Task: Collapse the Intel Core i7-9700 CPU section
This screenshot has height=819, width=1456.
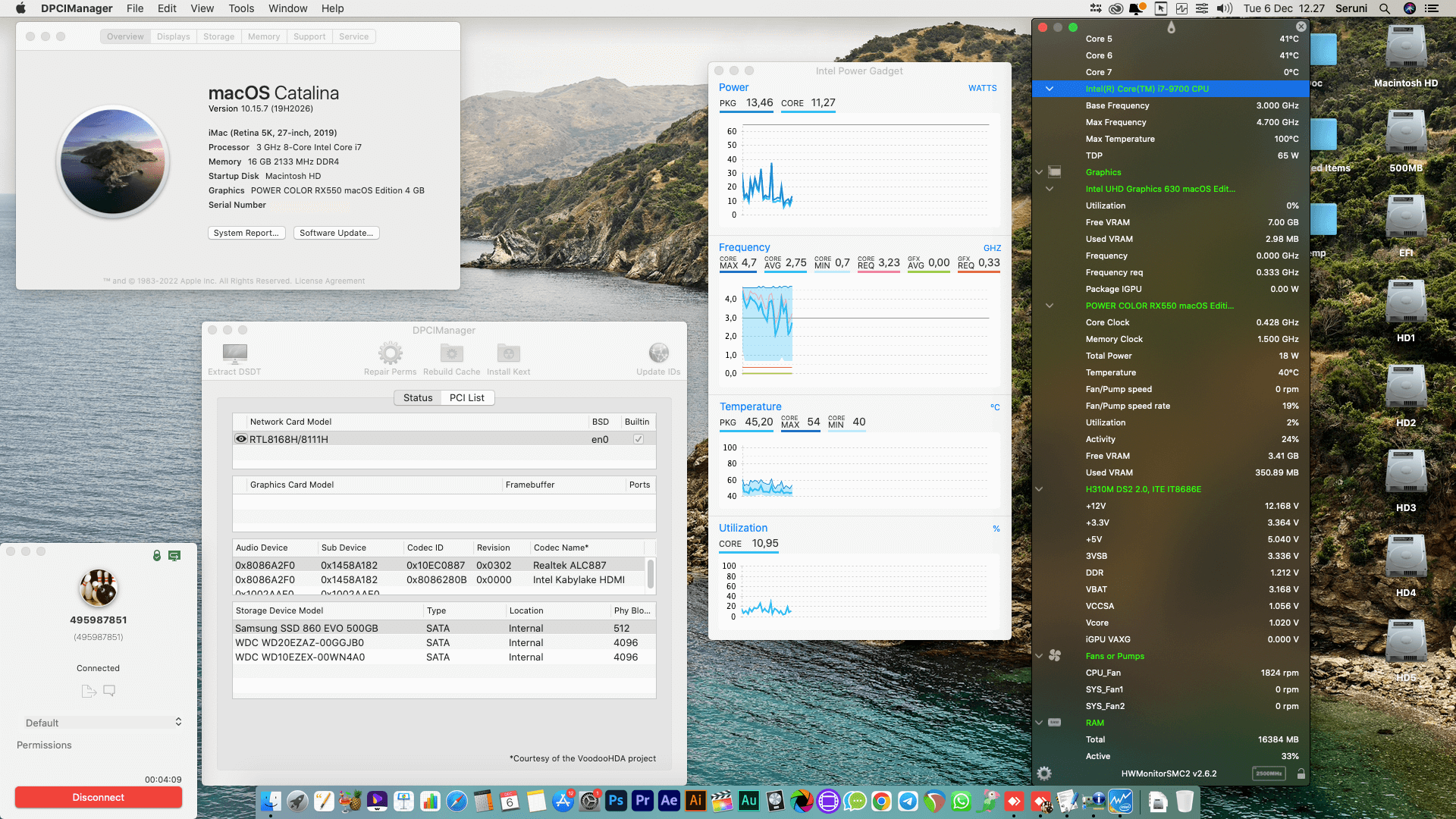Action: click(1050, 89)
